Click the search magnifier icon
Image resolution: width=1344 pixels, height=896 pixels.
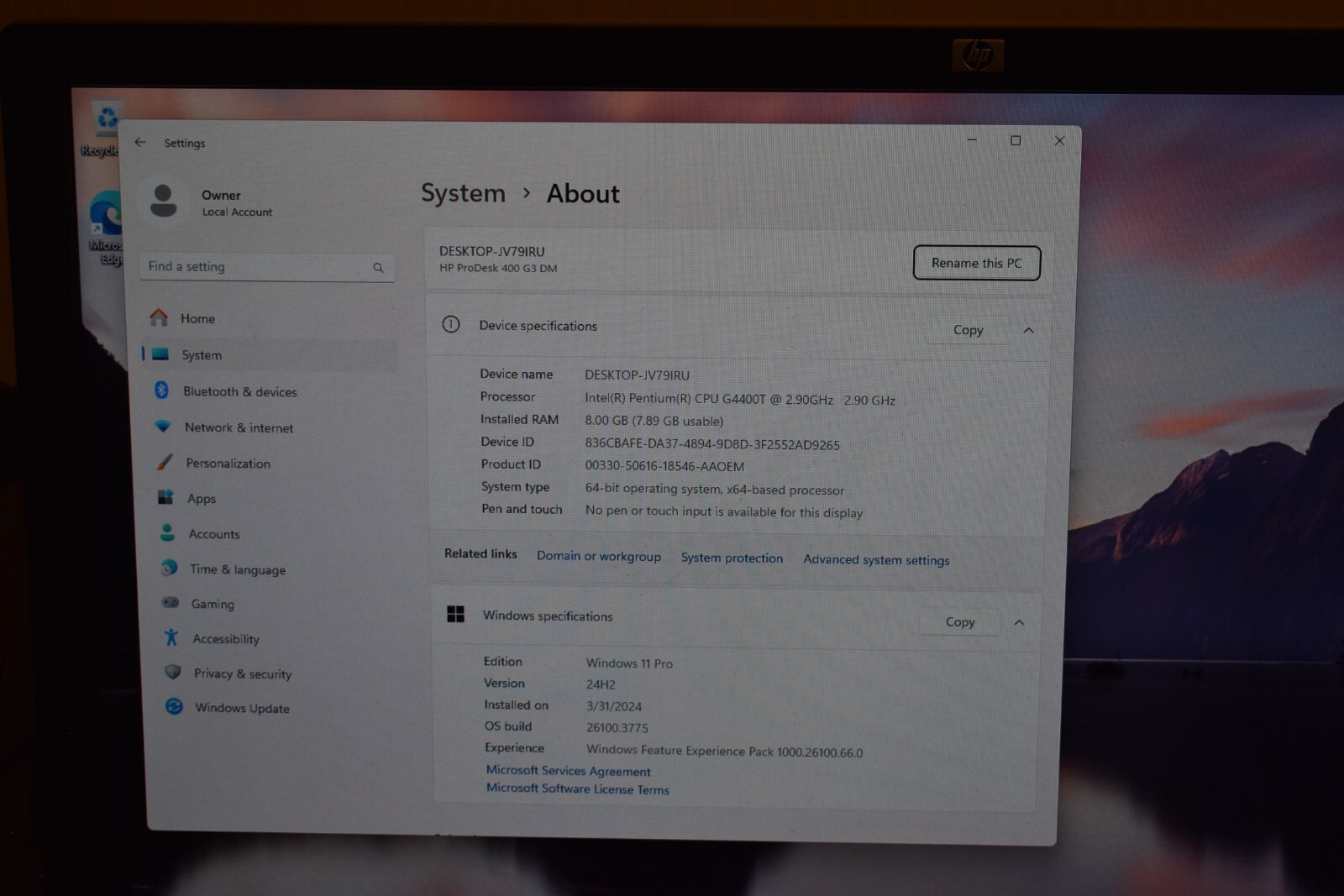point(378,268)
